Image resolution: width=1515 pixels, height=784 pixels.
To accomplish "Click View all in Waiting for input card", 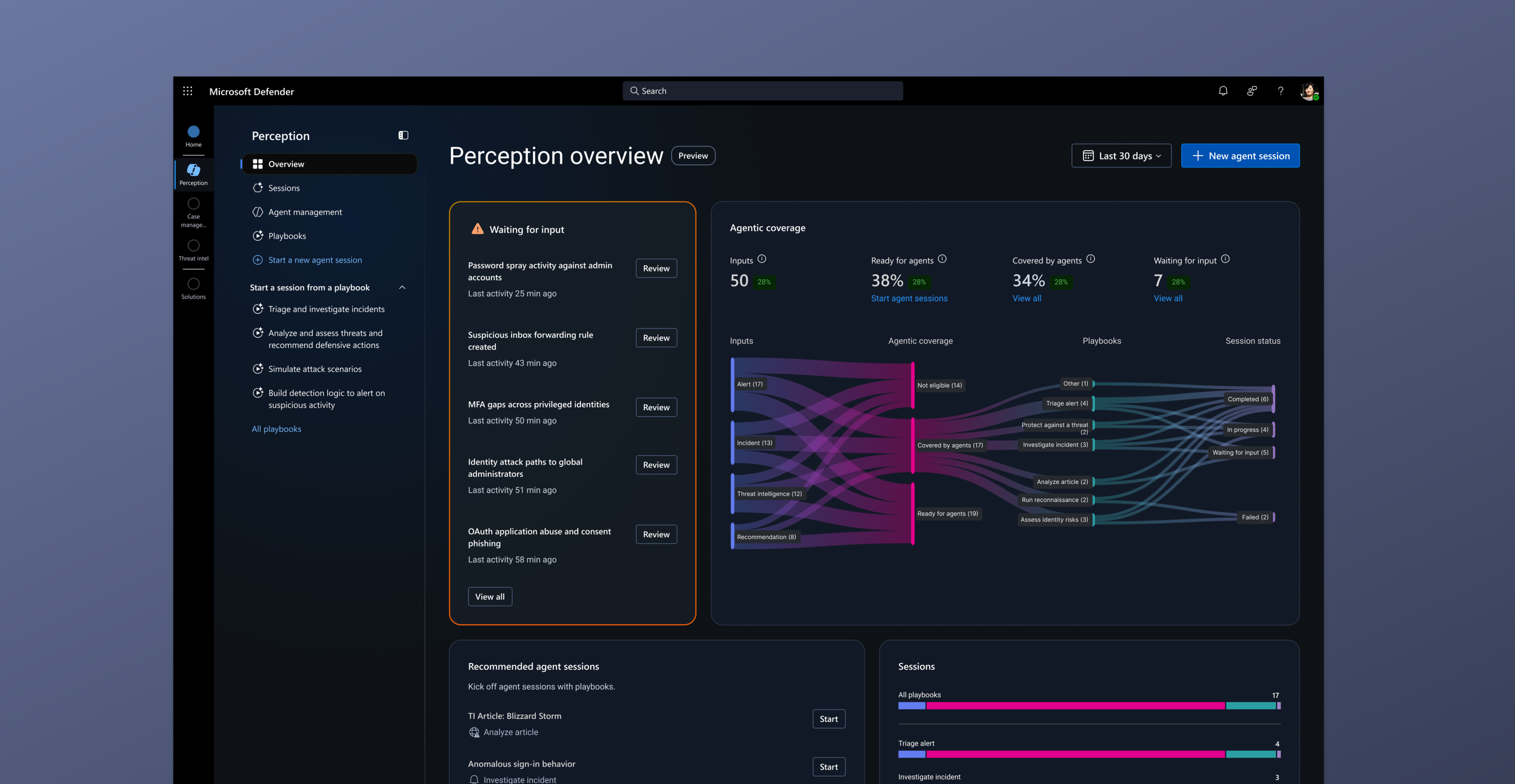I will pyautogui.click(x=490, y=597).
